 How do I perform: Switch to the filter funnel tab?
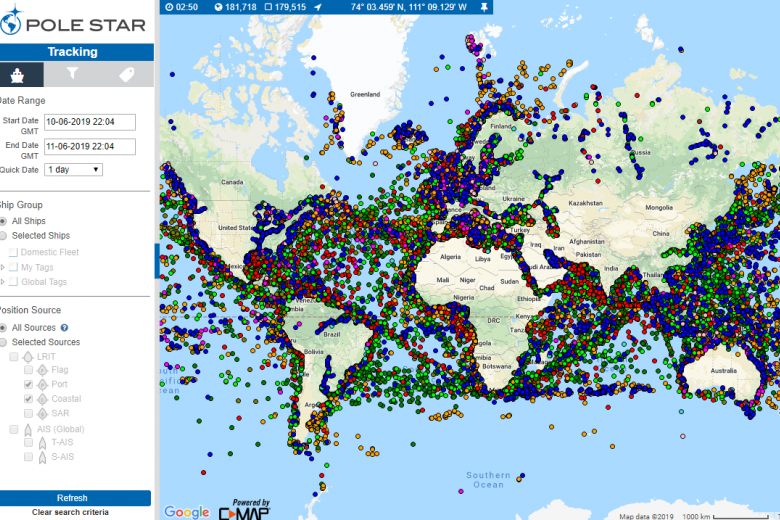click(x=72, y=74)
